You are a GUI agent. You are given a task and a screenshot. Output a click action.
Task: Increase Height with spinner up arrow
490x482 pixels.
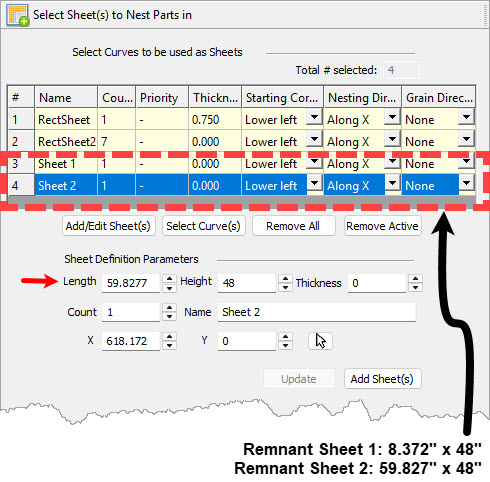pyautogui.click(x=285, y=279)
